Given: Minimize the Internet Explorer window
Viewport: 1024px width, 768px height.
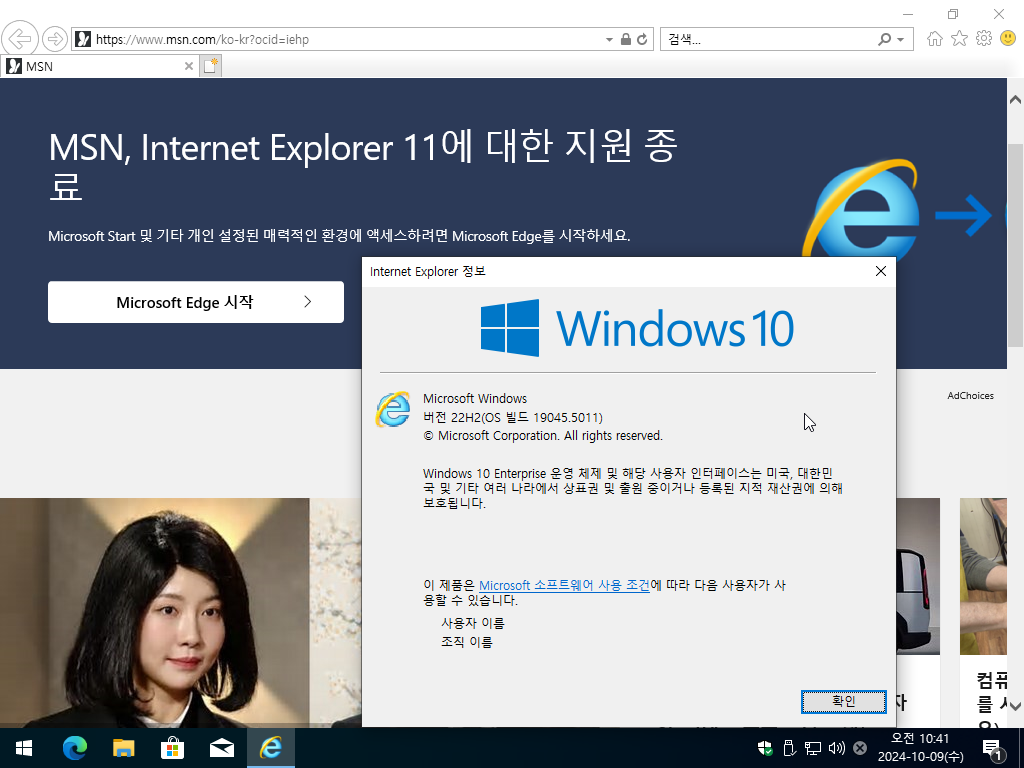Looking at the screenshot, I should pyautogui.click(x=908, y=14).
